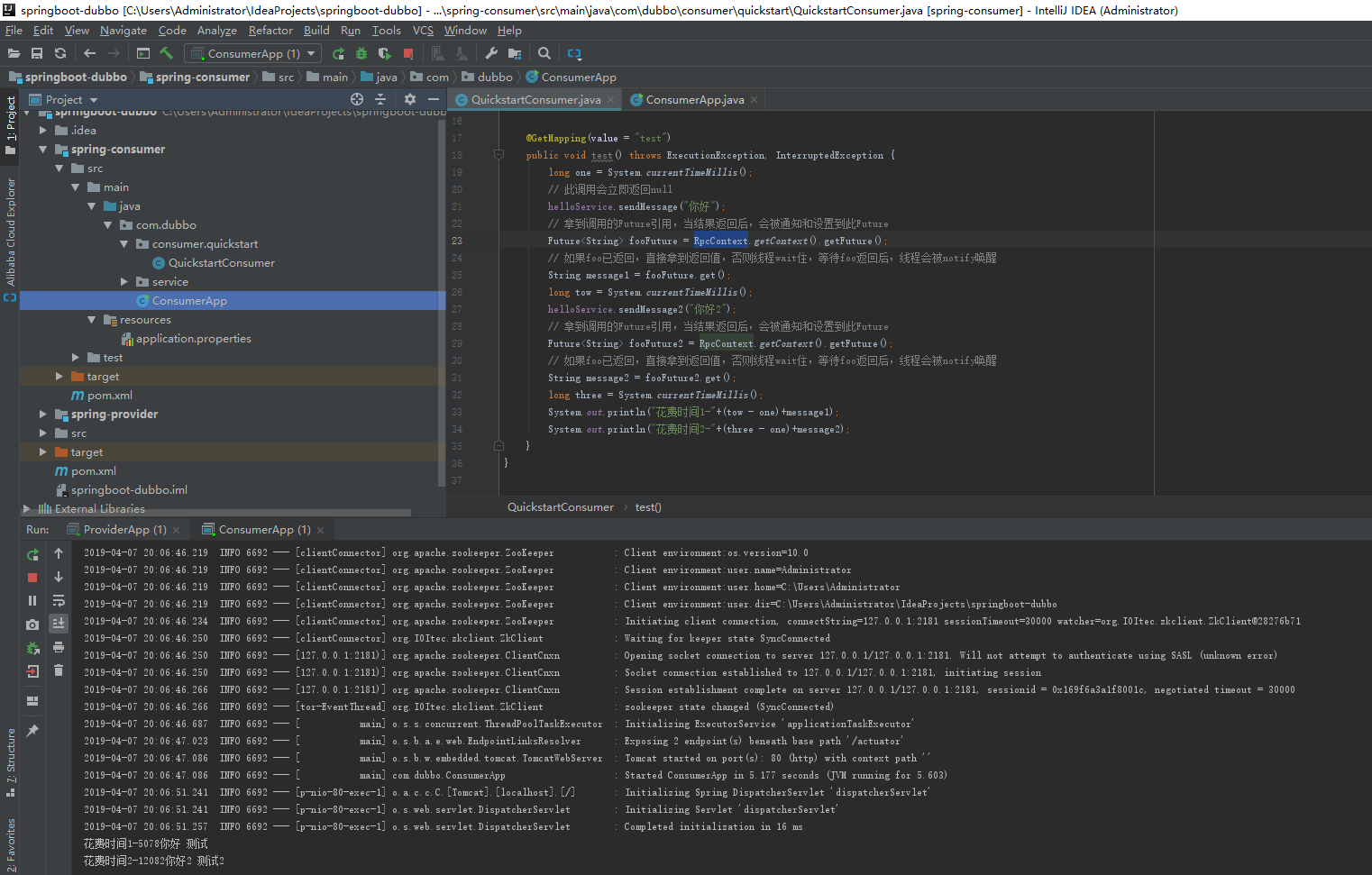Click the Alibaba Cloud toolbar icon
Screen dimensions: 1372x875
tap(574, 54)
